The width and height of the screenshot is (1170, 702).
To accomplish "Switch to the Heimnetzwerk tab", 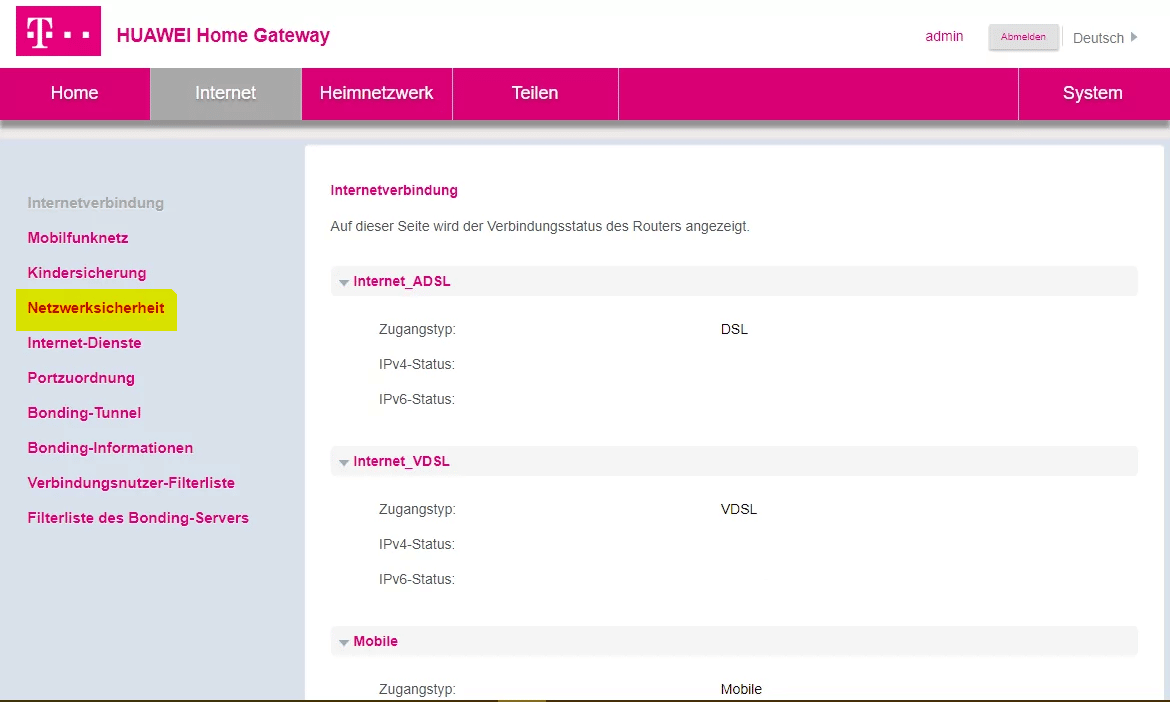I will tap(376, 93).
